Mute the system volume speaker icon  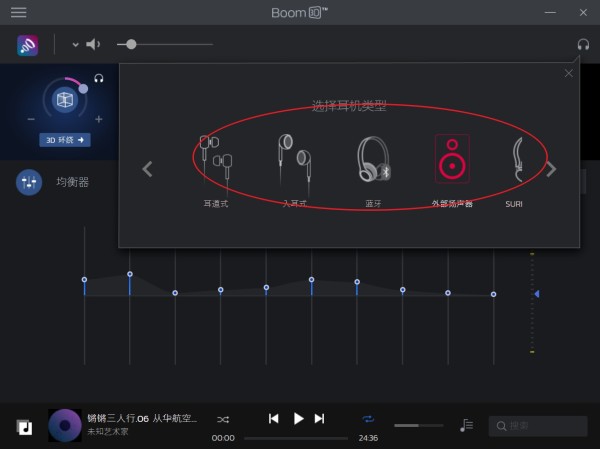click(x=93, y=44)
